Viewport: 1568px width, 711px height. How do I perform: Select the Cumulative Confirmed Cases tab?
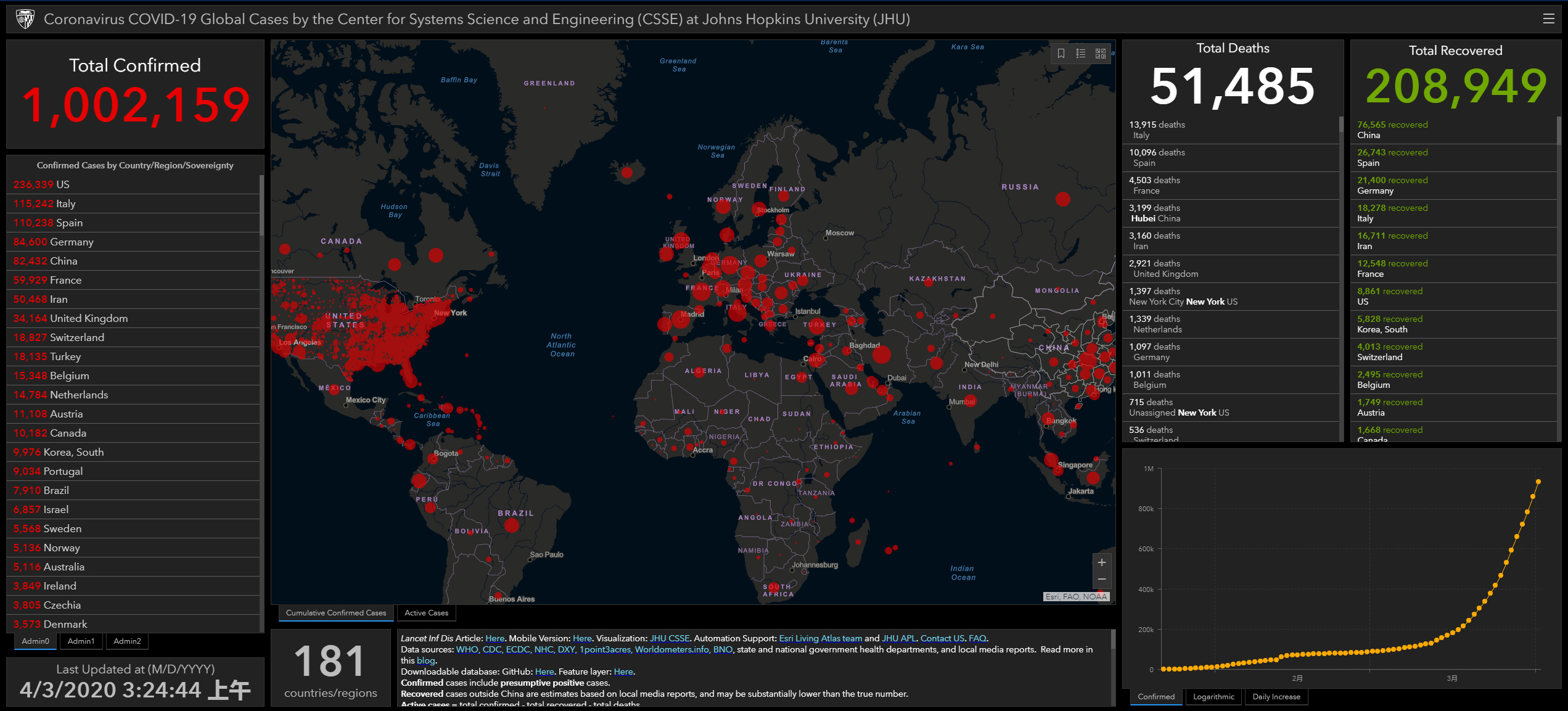tap(336, 613)
